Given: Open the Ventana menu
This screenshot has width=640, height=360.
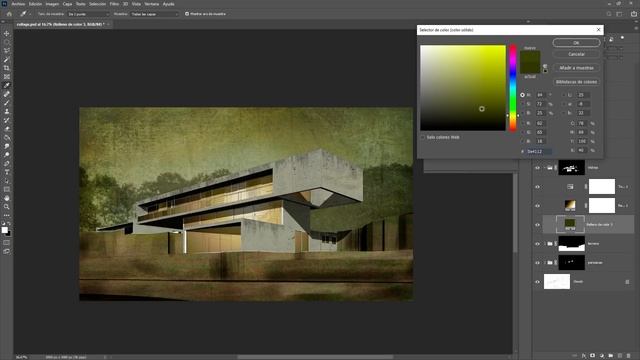Looking at the screenshot, I should pos(151,4).
